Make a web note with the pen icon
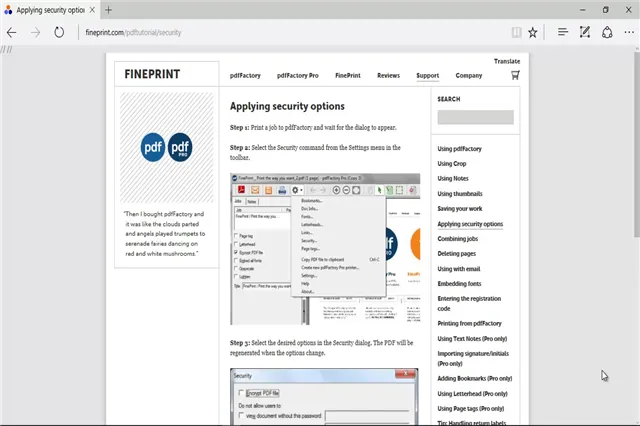This screenshot has height=426, width=640. point(585,32)
